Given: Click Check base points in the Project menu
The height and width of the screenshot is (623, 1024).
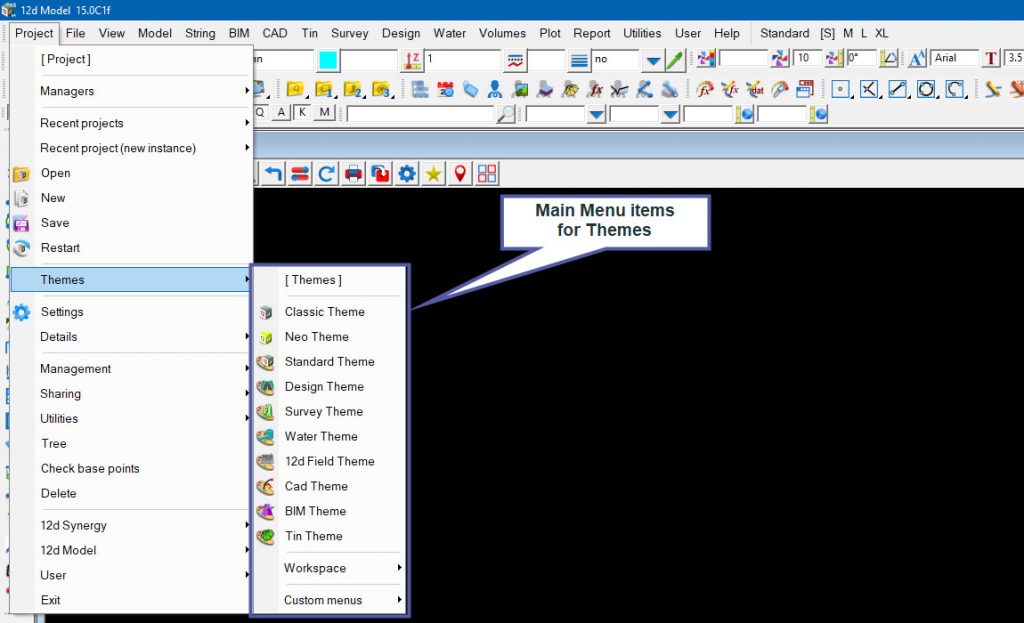Looking at the screenshot, I should (x=90, y=469).
